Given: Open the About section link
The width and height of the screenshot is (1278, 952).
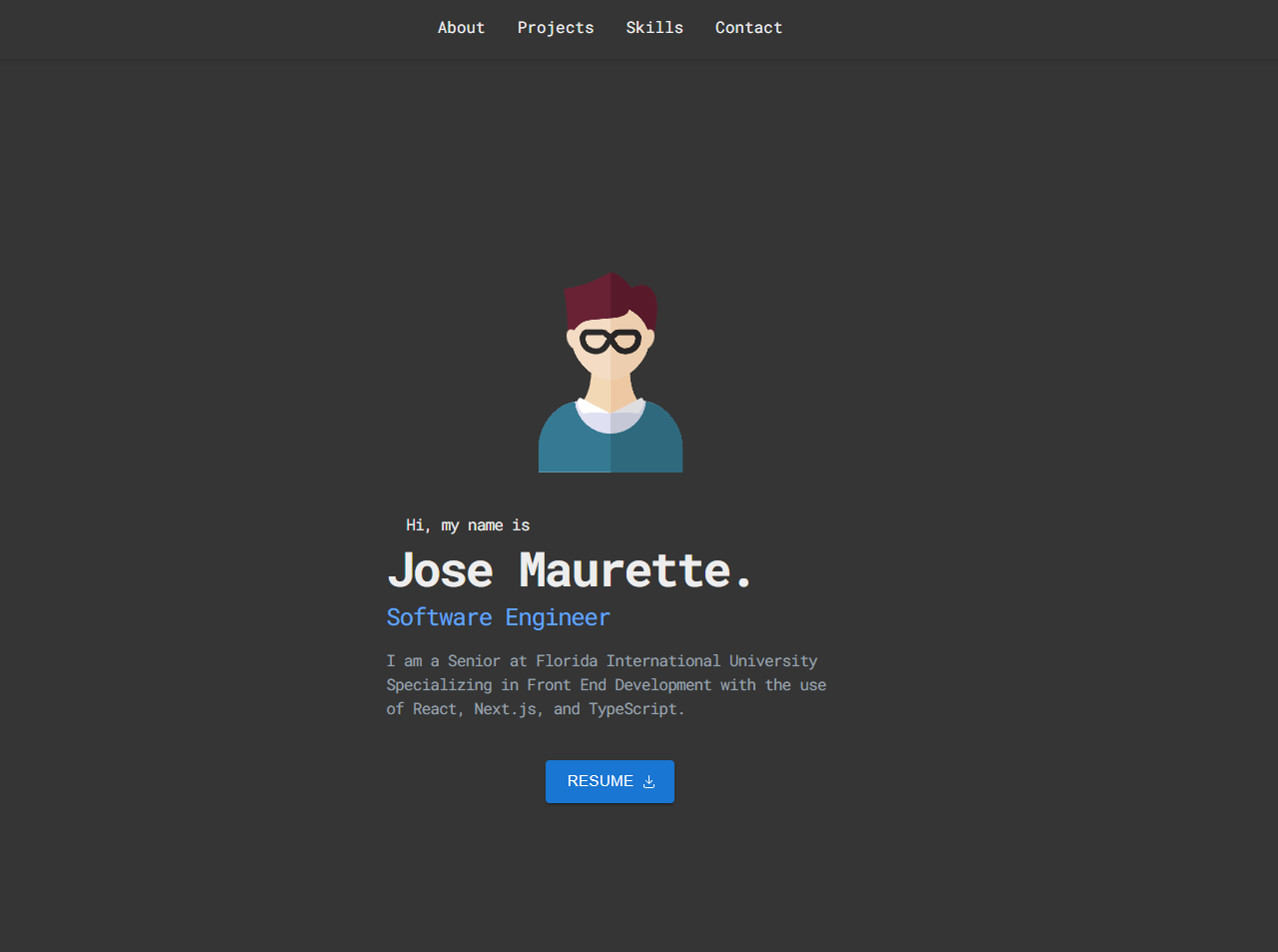Looking at the screenshot, I should click(x=461, y=28).
